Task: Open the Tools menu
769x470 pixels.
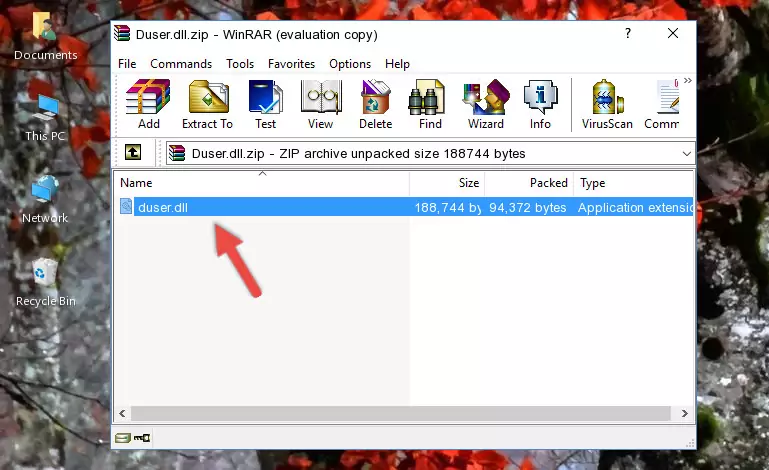Action: [240, 64]
